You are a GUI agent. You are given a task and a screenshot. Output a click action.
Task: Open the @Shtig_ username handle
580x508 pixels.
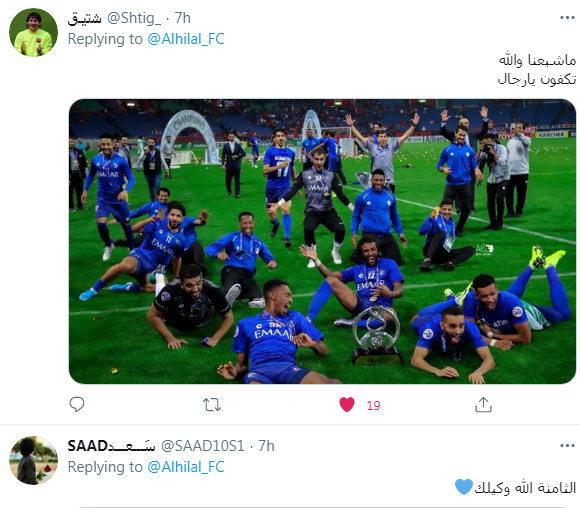click(134, 18)
